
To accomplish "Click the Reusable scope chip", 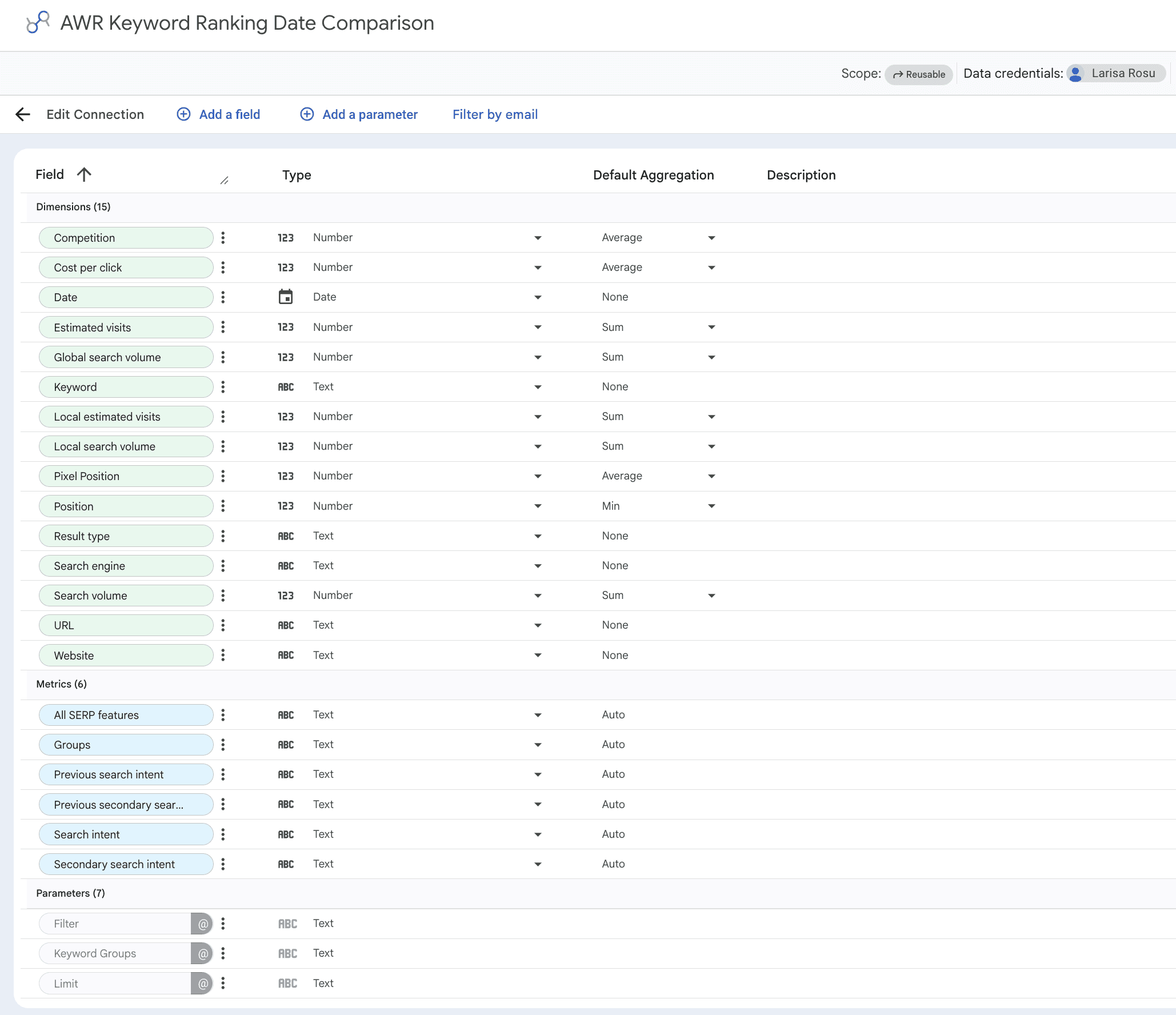I will 918,74.
